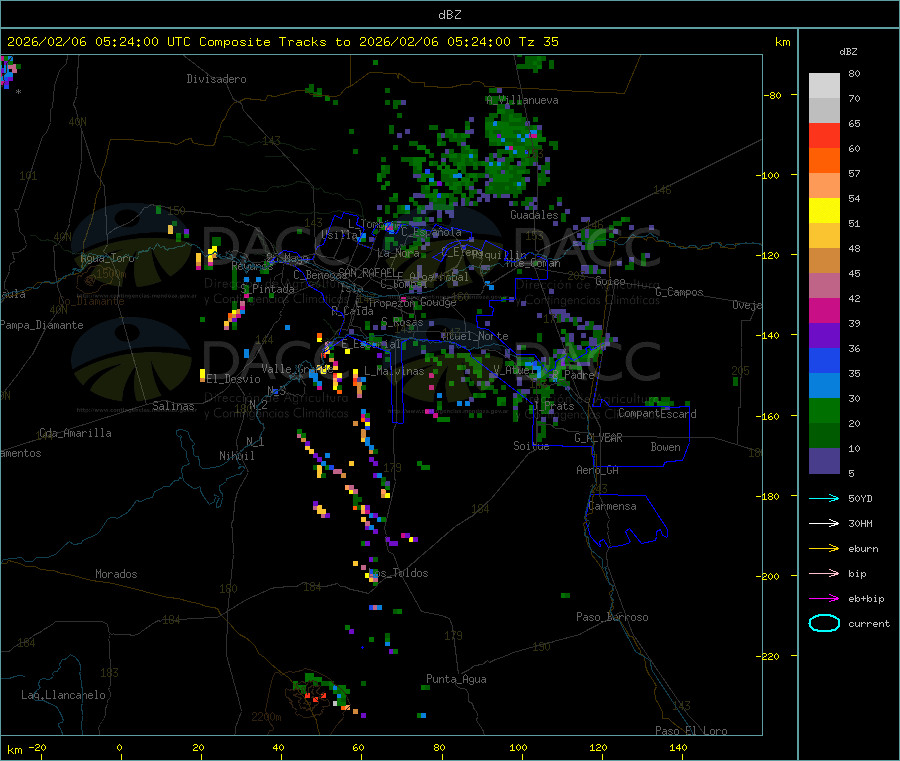Screen dimensions: 900x761
Task: Click the red echo cluster near 2200m volcano
Action: coord(315,697)
